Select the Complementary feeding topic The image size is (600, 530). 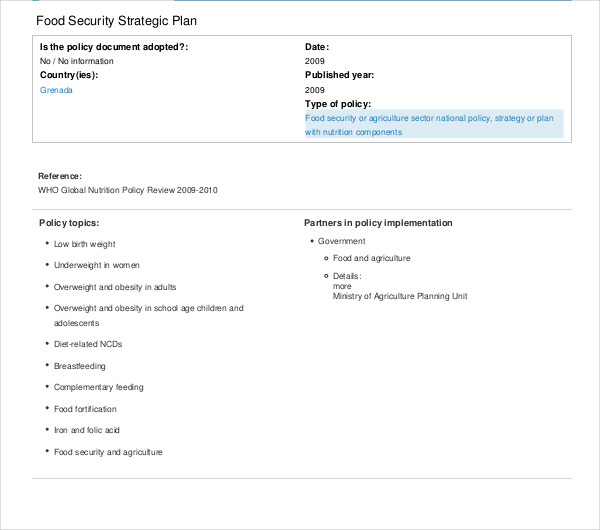(99, 387)
